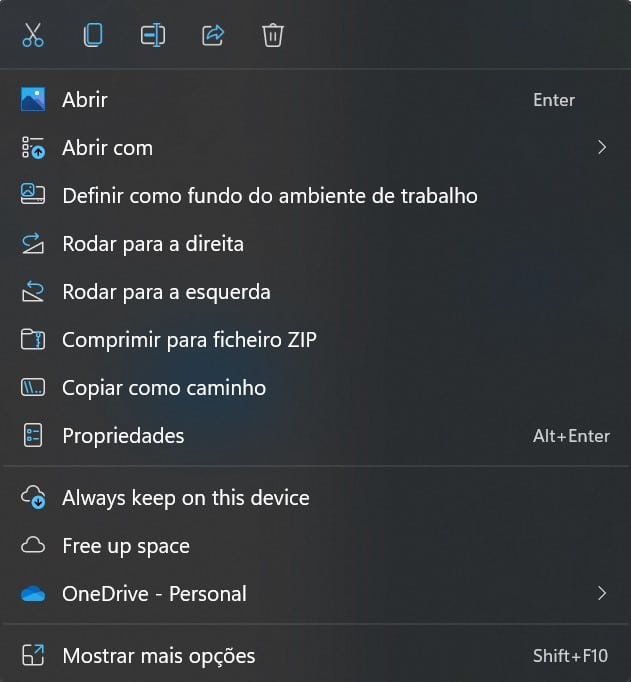Click Mostrar mais opções
The height and width of the screenshot is (682, 631).
[158, 656]
